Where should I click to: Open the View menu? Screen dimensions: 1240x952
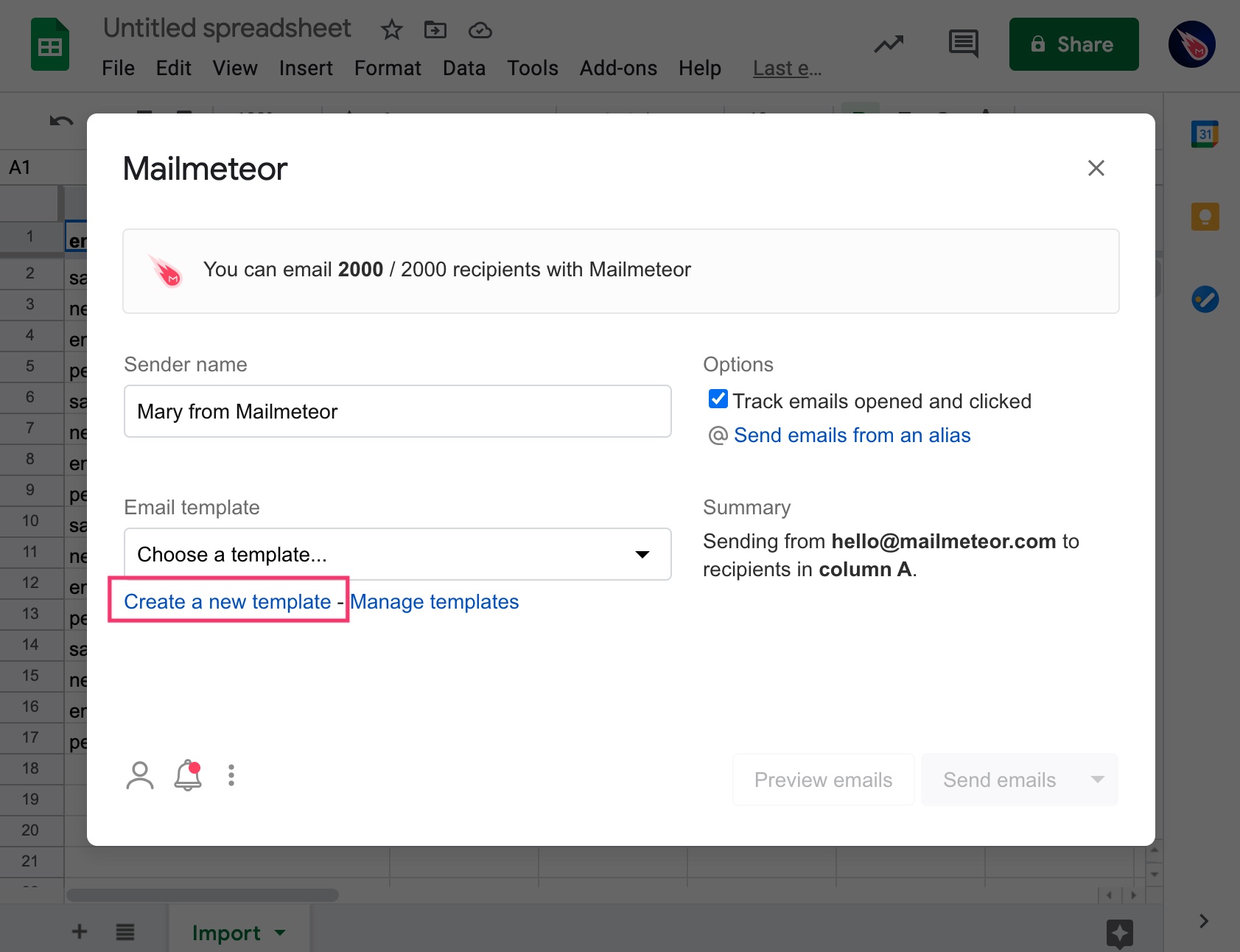pos(235,69)
